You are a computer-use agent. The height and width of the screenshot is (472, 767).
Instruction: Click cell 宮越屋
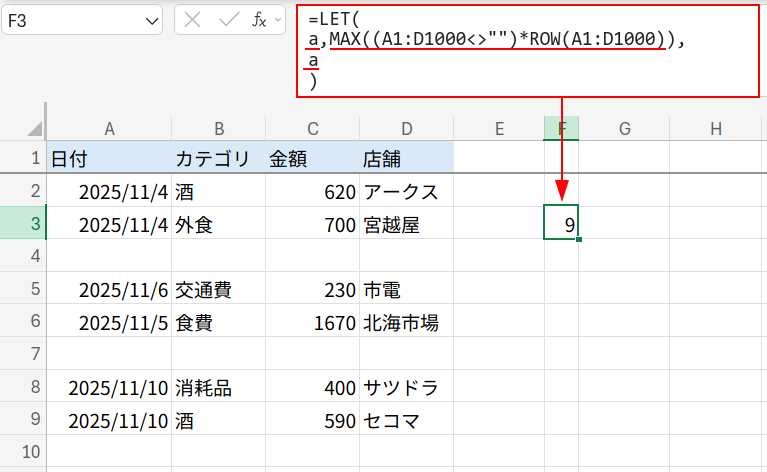pos(406,223)
